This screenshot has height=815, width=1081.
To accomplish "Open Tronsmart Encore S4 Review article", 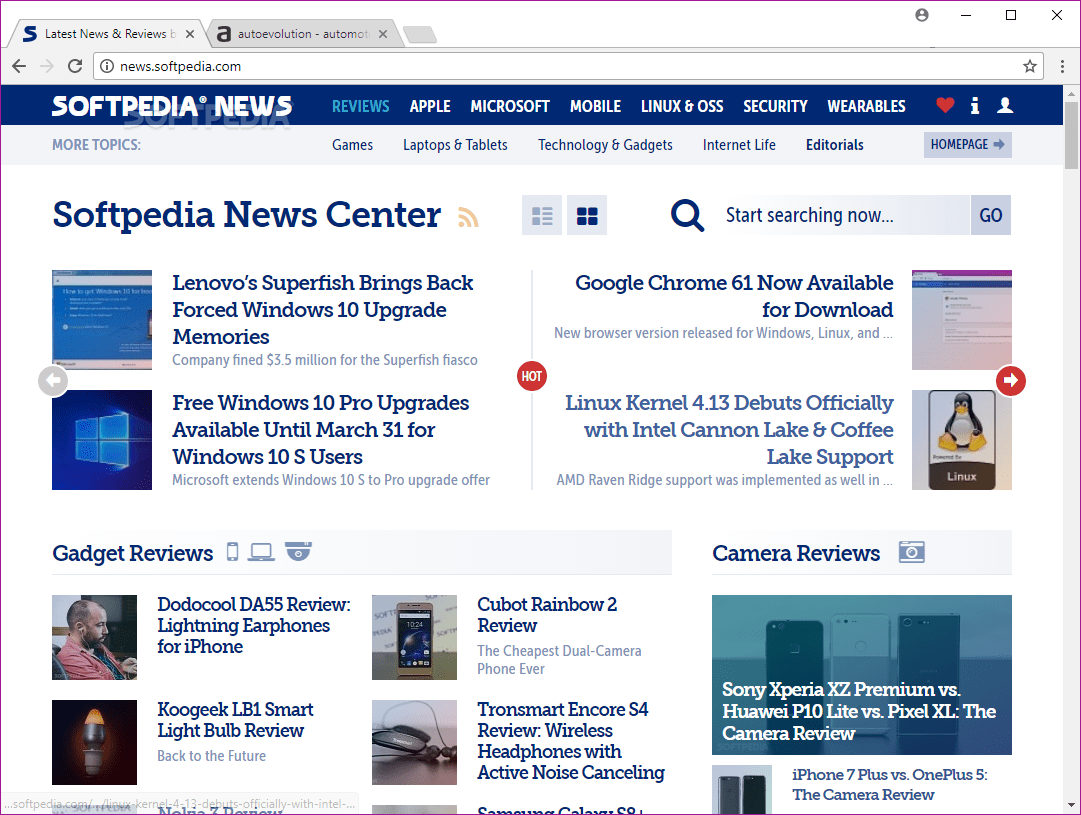I will [571, 741].
